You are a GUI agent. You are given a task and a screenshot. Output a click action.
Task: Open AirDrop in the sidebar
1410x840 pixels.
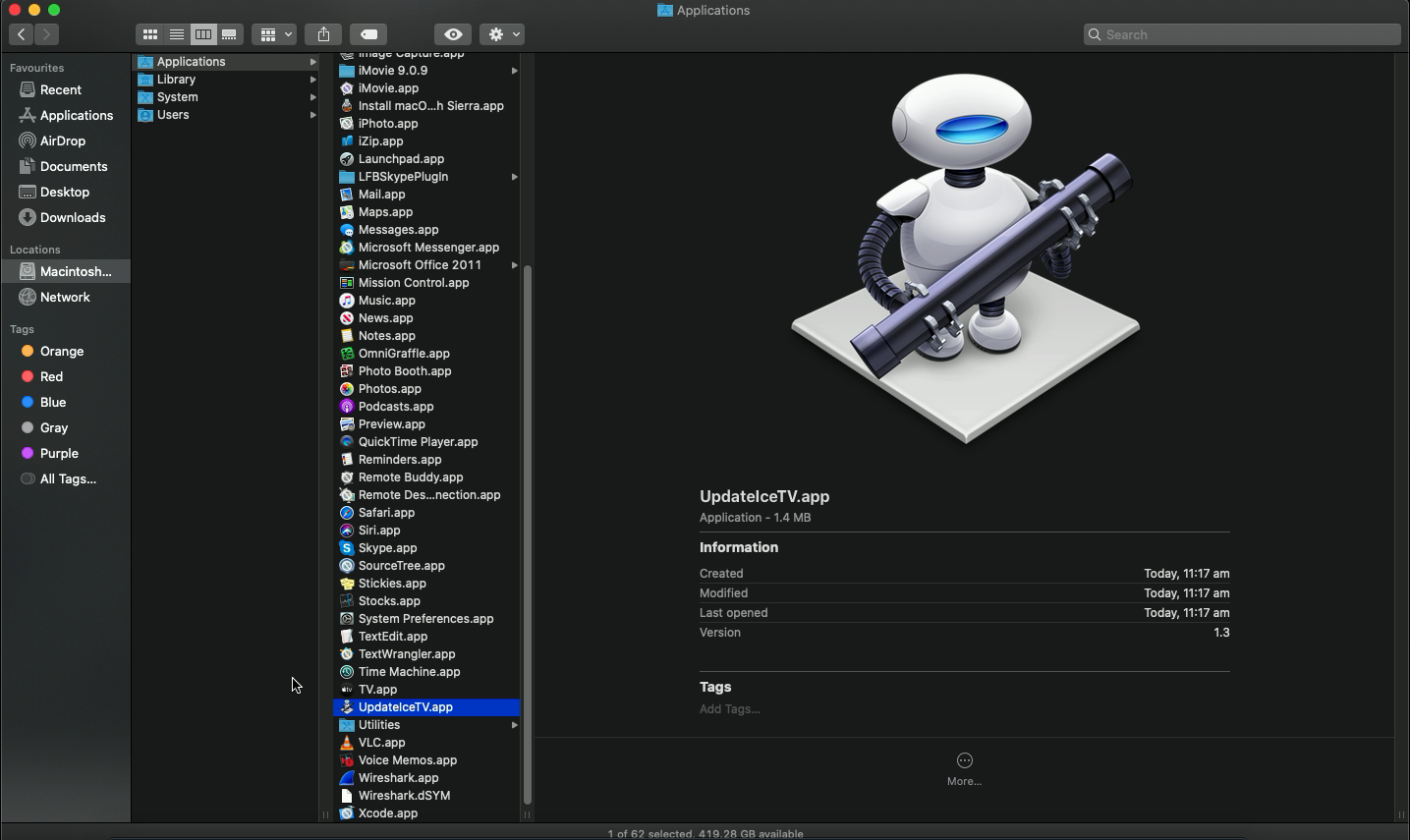click(x=65, y=140)
